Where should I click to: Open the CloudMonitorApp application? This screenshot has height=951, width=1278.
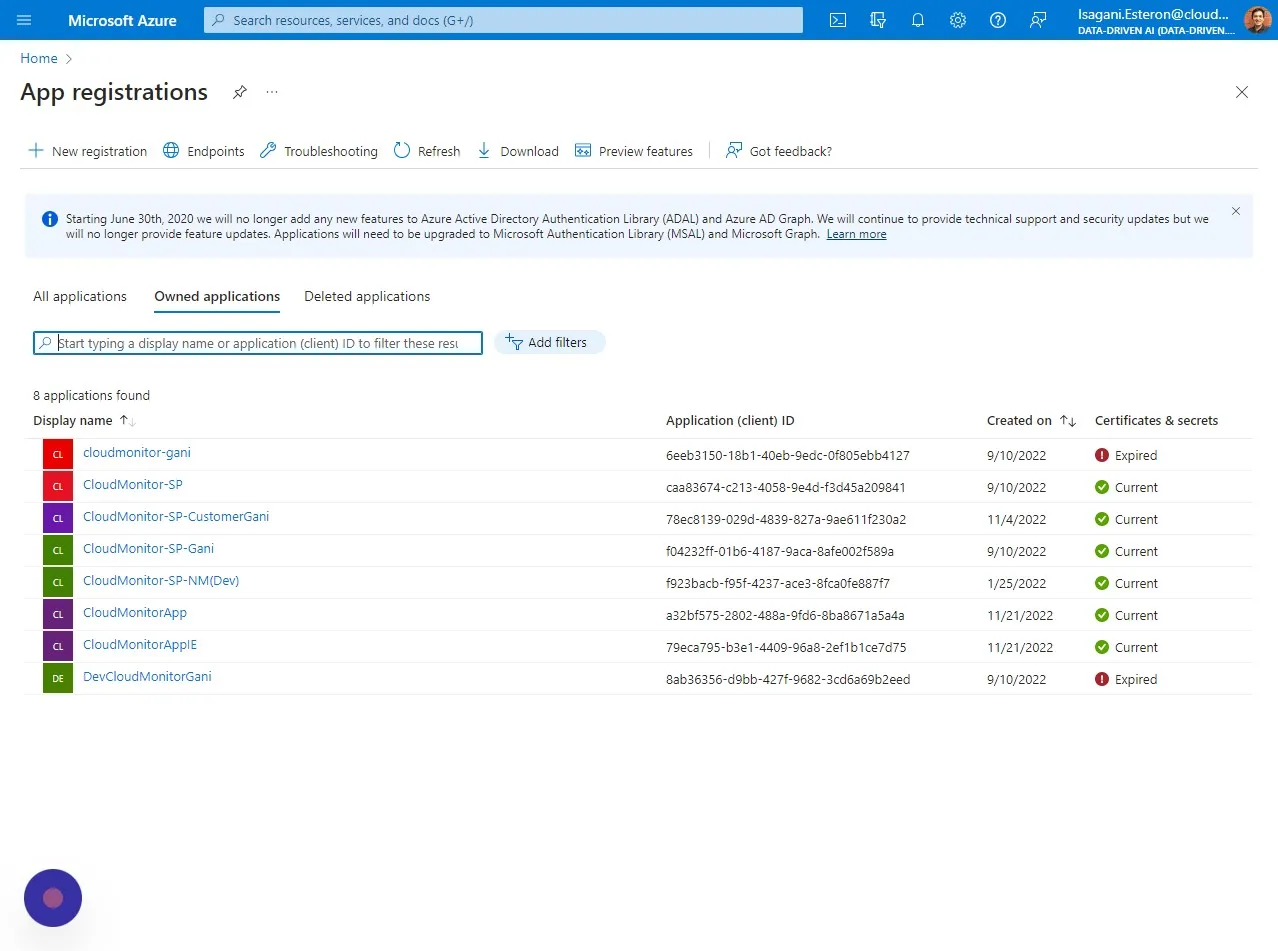click(x=135, y=613)
